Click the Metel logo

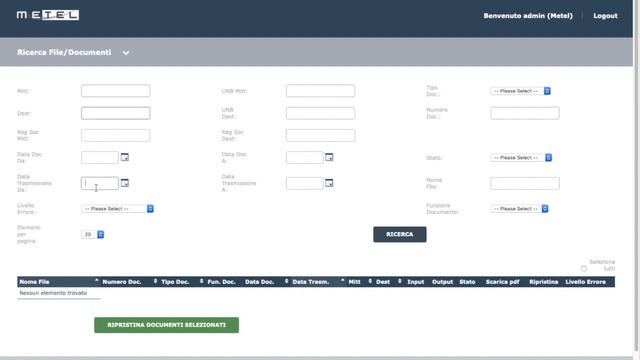coord(48,15)
